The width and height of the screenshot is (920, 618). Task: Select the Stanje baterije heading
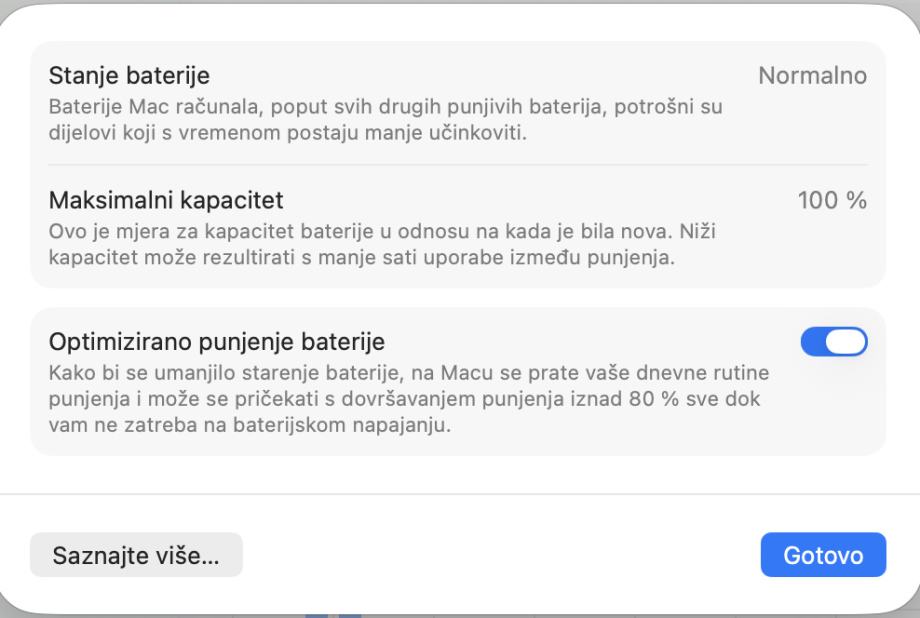(x=130, y=76)
